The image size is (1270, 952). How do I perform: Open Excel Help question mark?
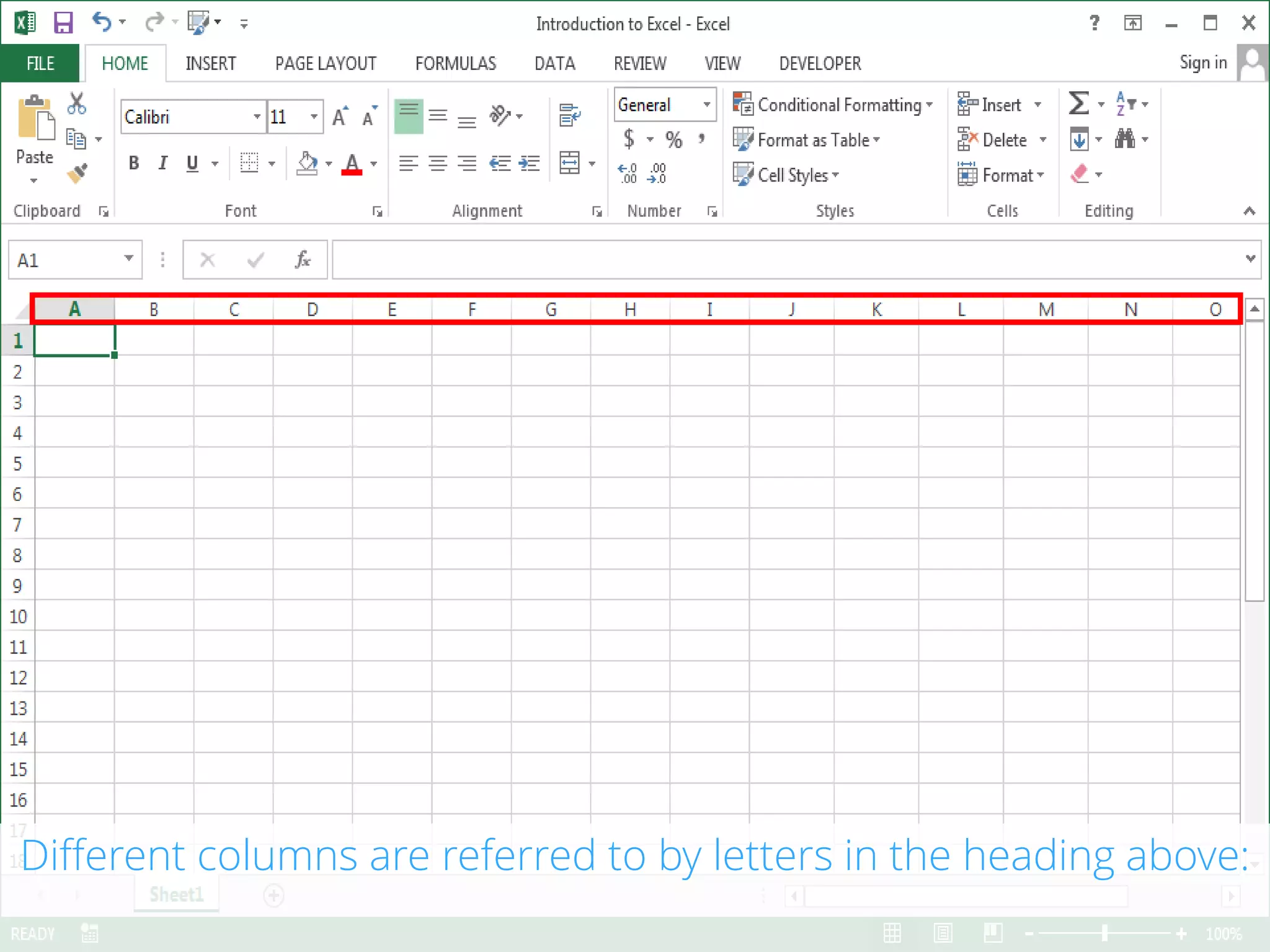click(1095, 23)
